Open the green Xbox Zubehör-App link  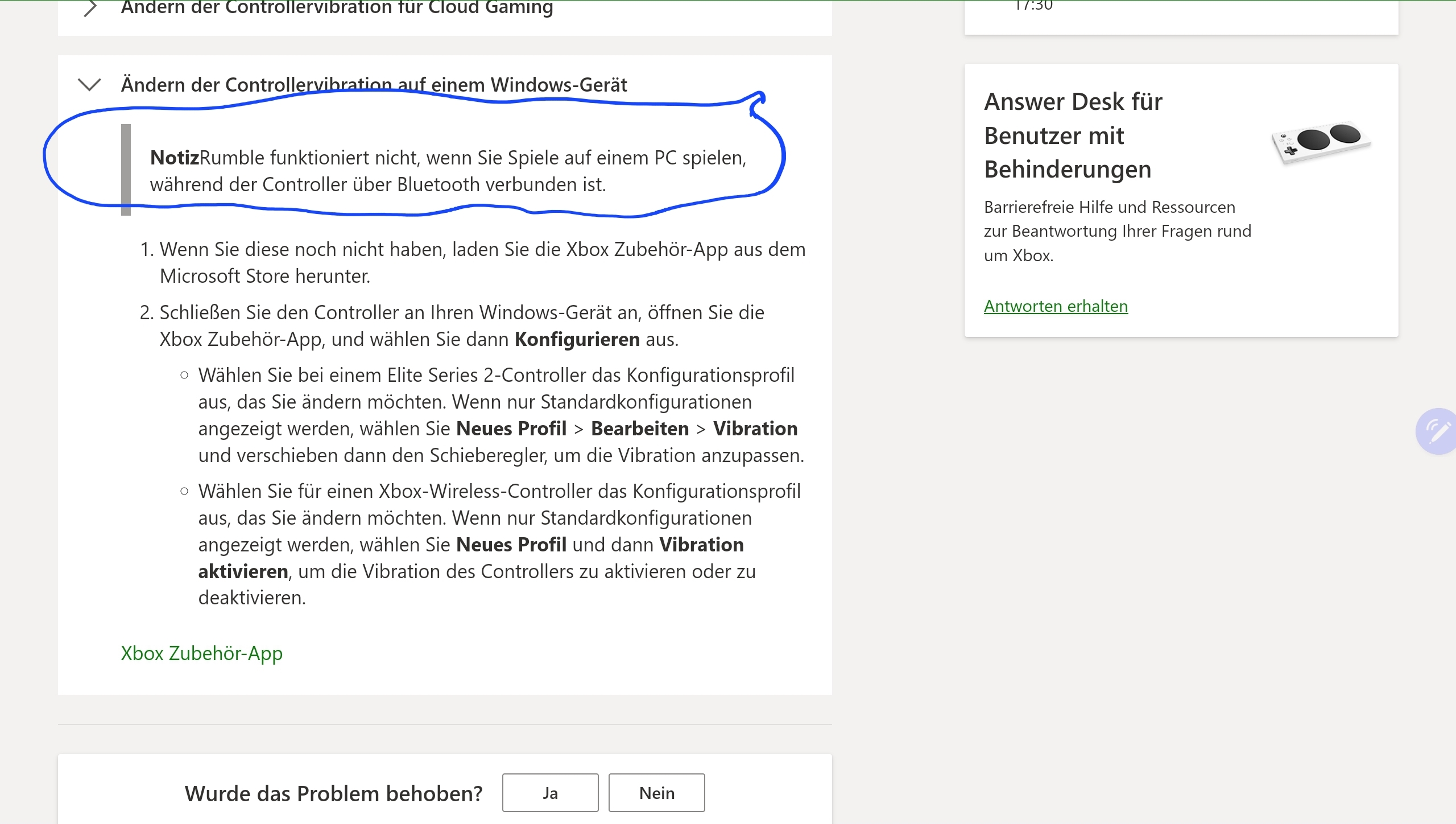pos(201,653)
